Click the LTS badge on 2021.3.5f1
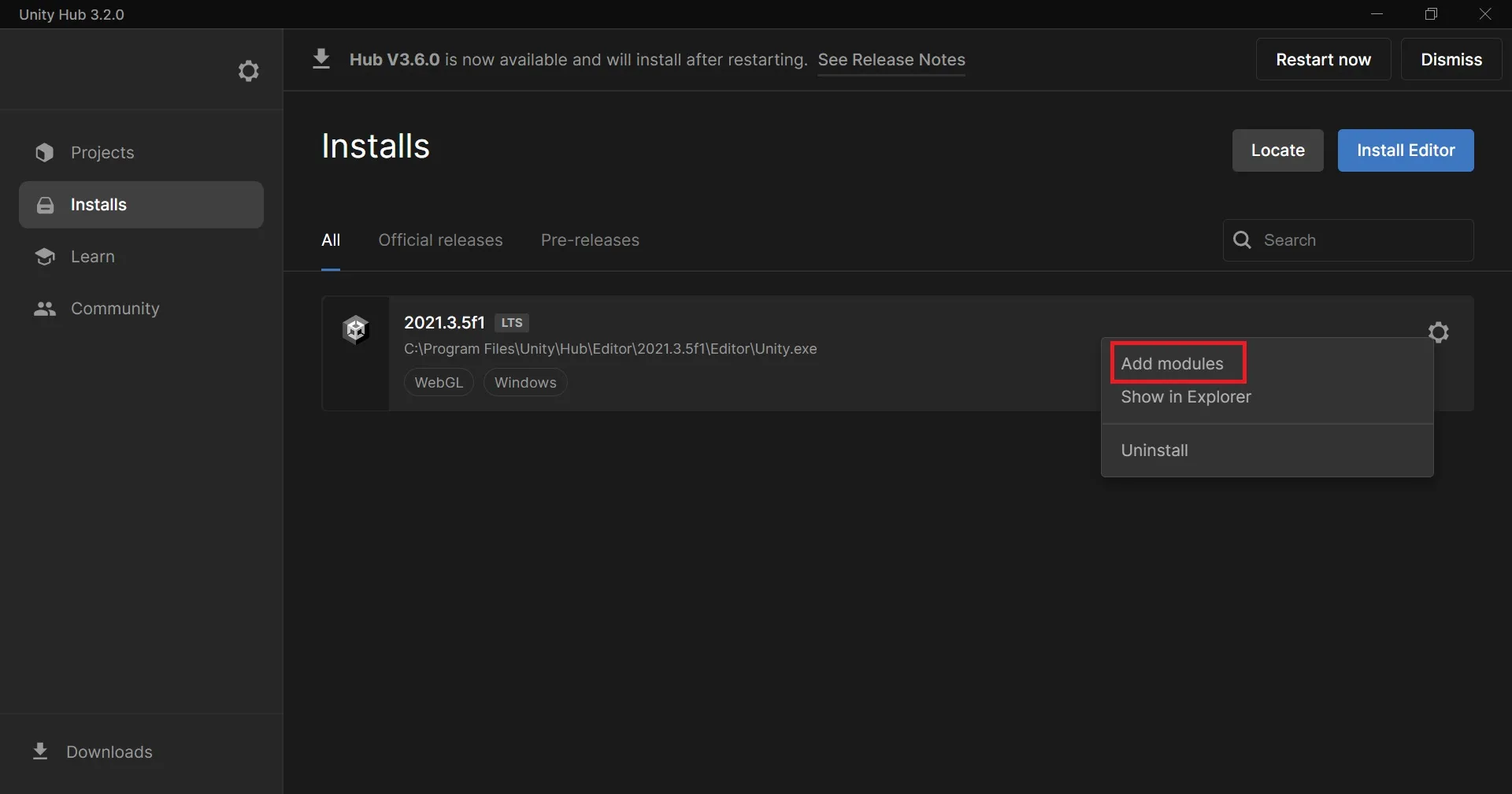Screen dimensions: 1512x794 512,323
